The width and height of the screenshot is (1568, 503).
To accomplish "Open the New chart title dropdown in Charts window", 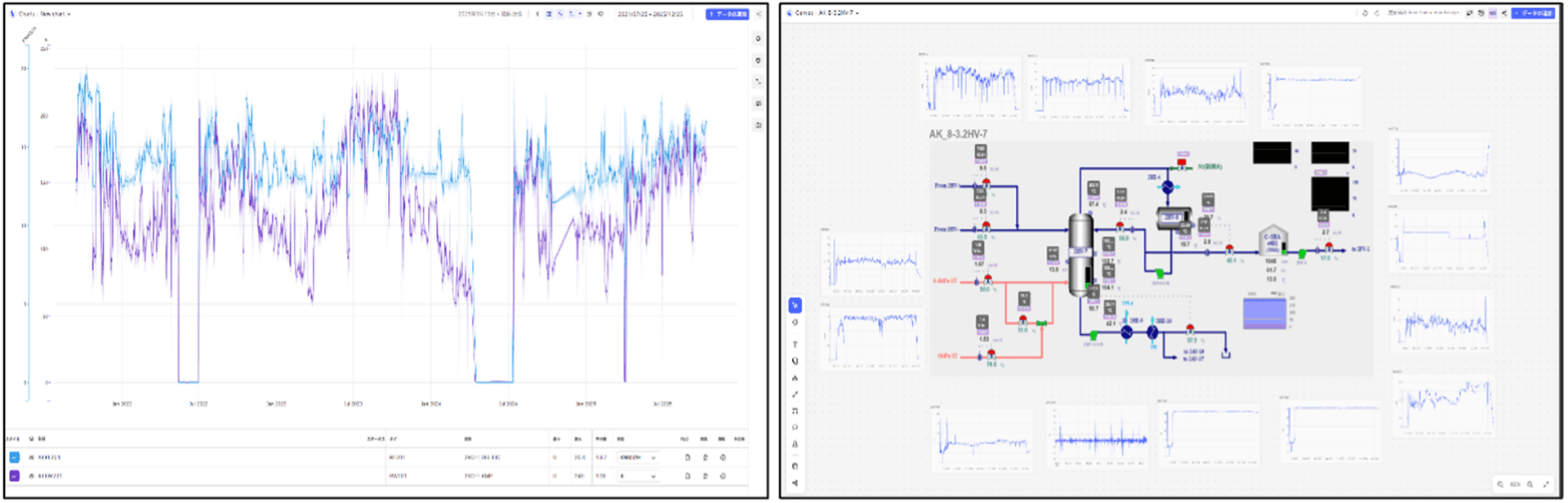I will point(56,14).
